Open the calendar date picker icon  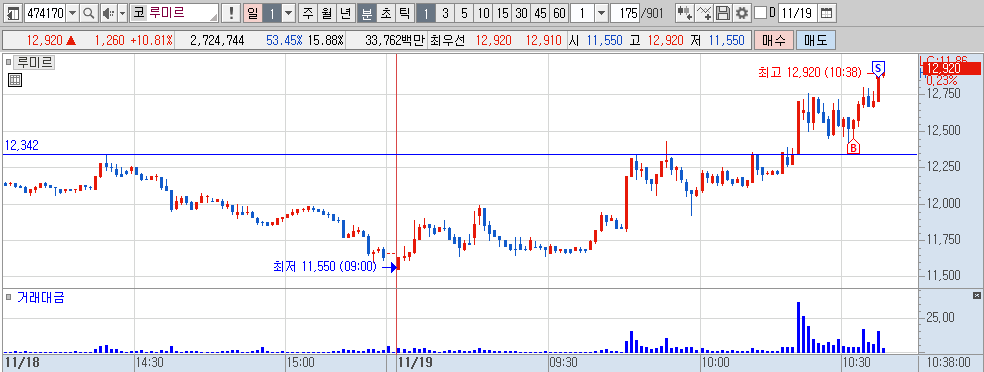point(827,13)
